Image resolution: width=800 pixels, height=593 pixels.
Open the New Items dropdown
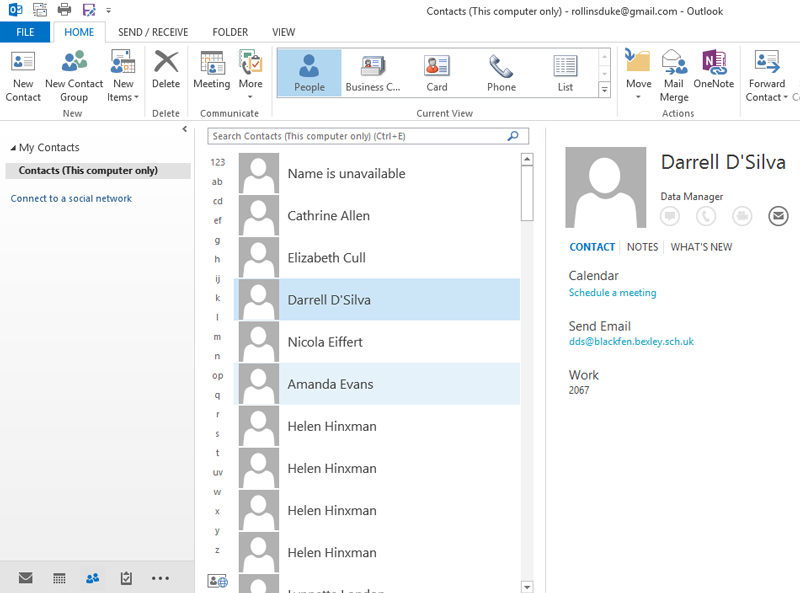[x=123, y=77]
